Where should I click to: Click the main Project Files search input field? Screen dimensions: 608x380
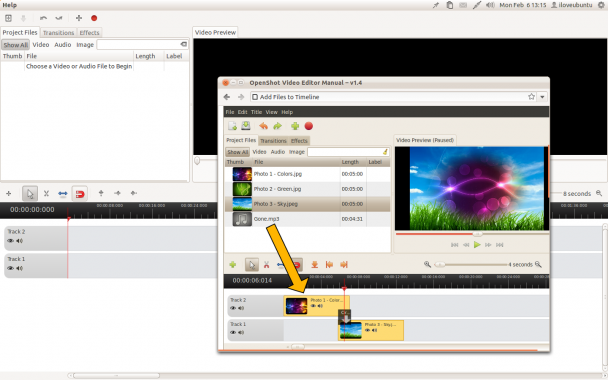tap(142, 44)
